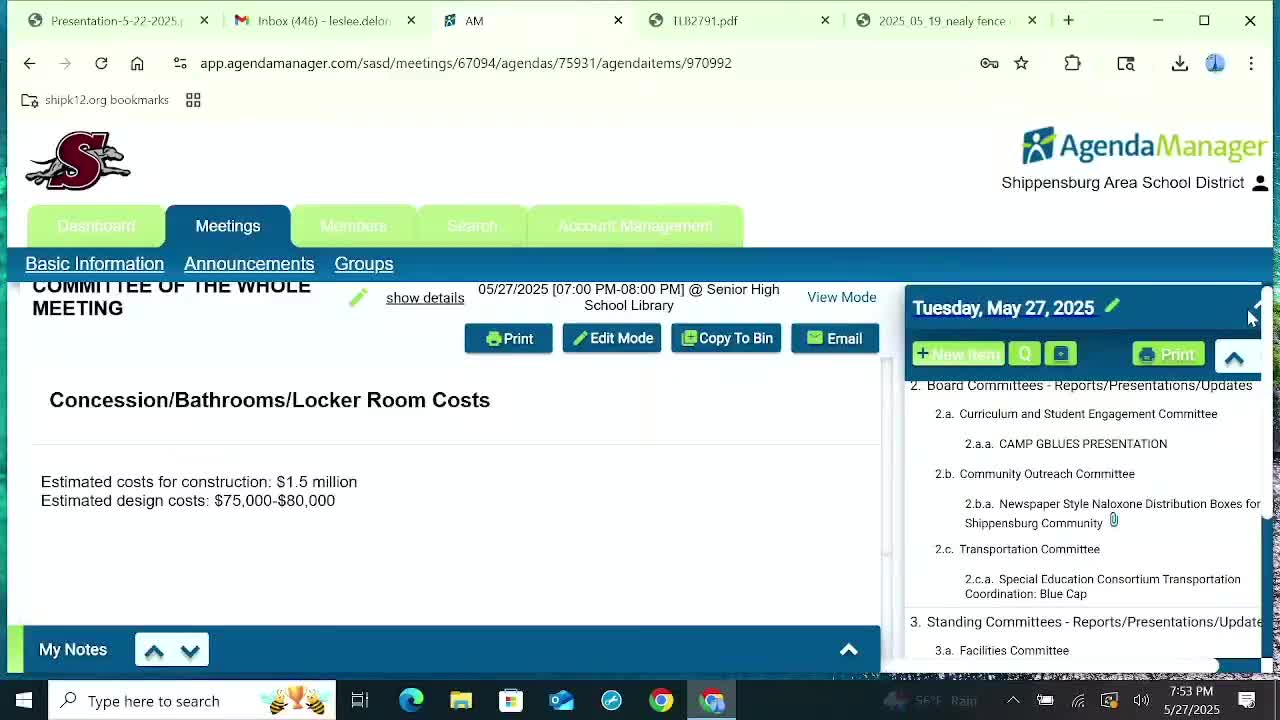Print from the agenda side panel
The width and height of the screenshot is (1280, 720).
coord(1168,354)
